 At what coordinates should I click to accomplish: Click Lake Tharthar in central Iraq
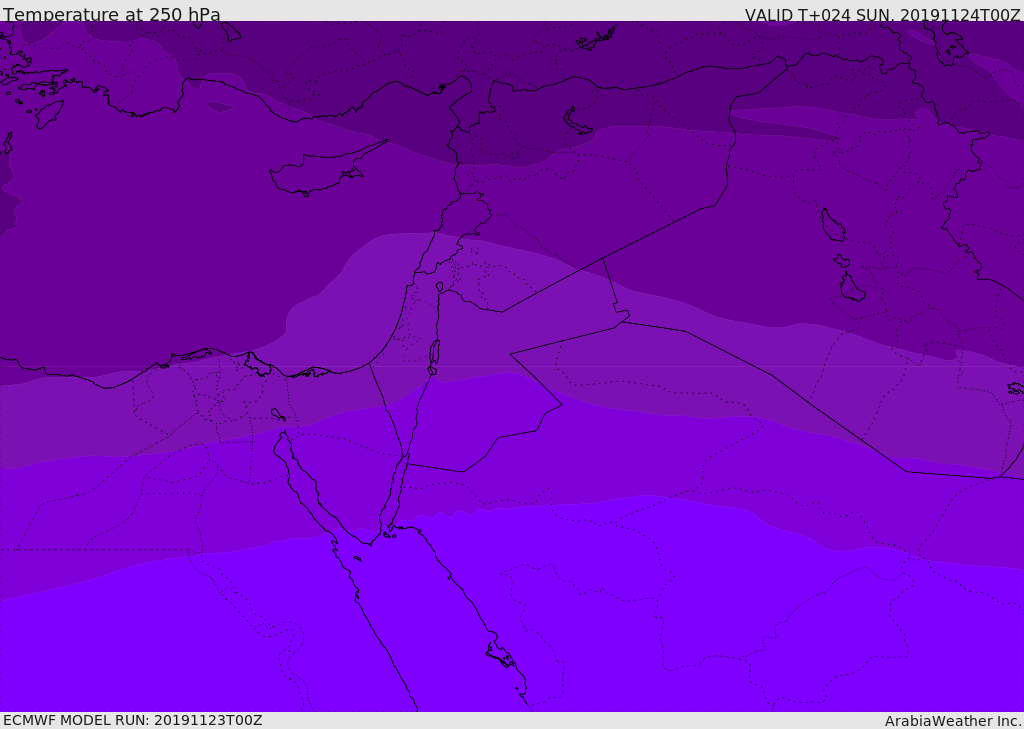click(x=833, y=225)
